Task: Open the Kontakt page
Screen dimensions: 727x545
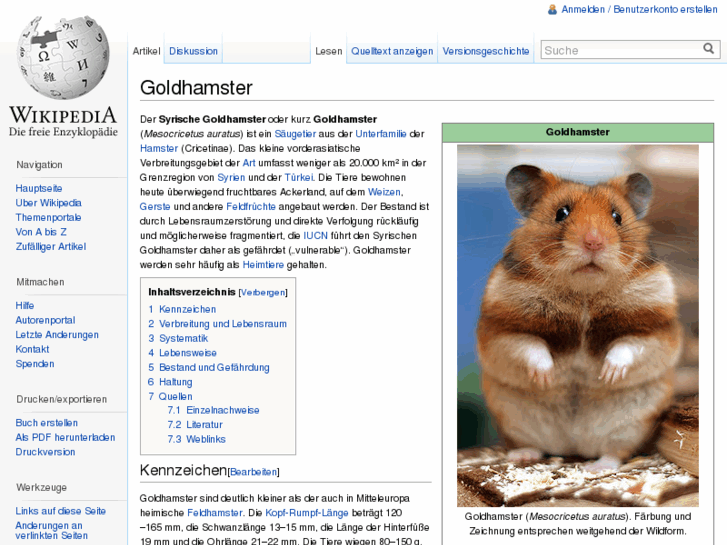Action: 32,349
